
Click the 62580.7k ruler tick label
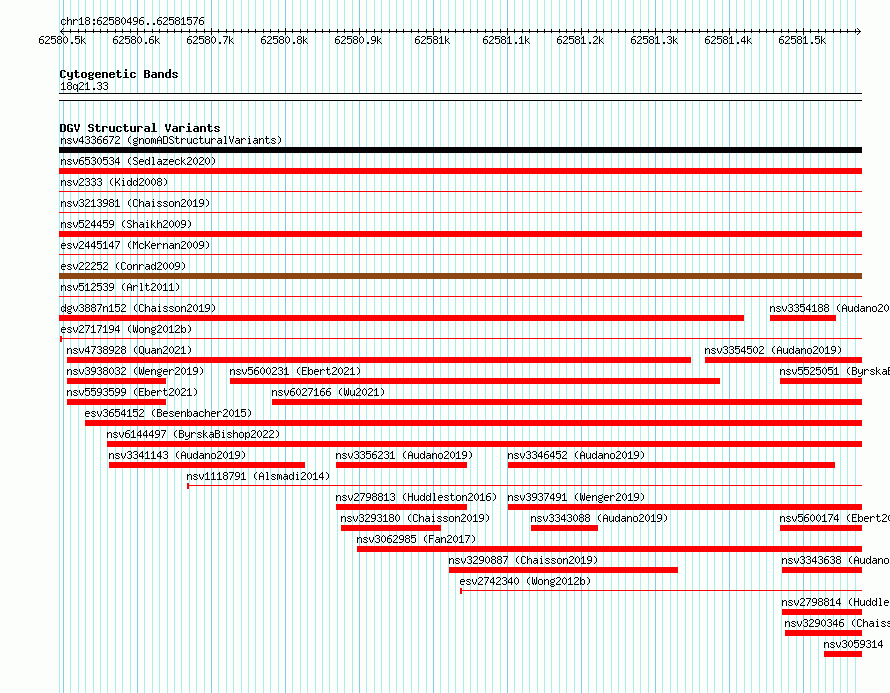point(210,40)
